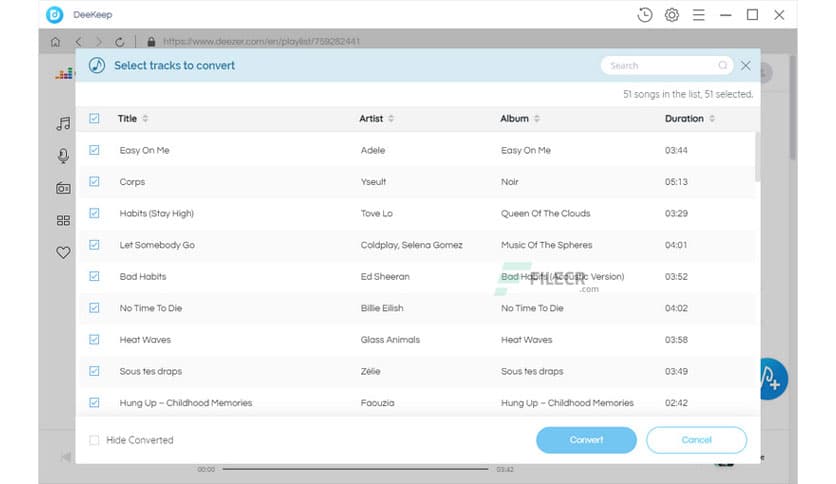Click the Cancel button

[x=696, y=440]
